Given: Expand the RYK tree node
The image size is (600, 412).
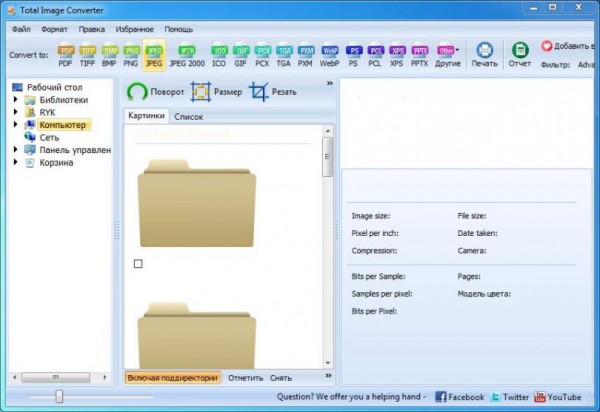Looking at the screenshot, I should [x=16, y=112].
